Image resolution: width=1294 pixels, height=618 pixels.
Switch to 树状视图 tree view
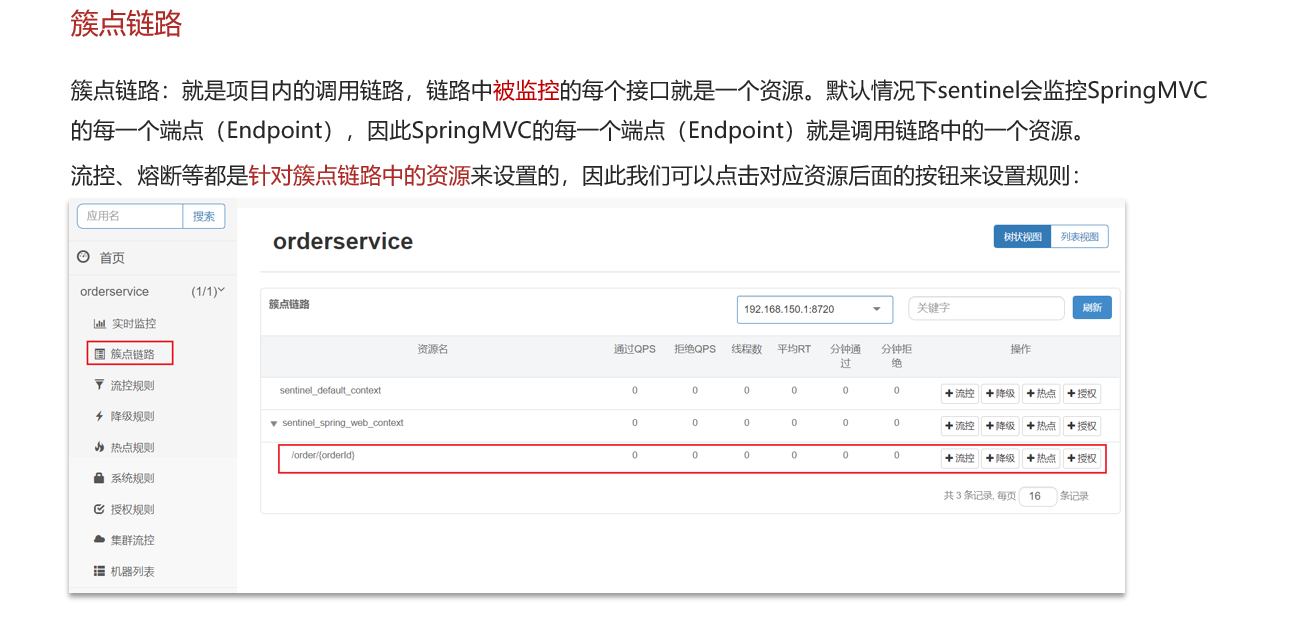click(x=1022, y=237)
